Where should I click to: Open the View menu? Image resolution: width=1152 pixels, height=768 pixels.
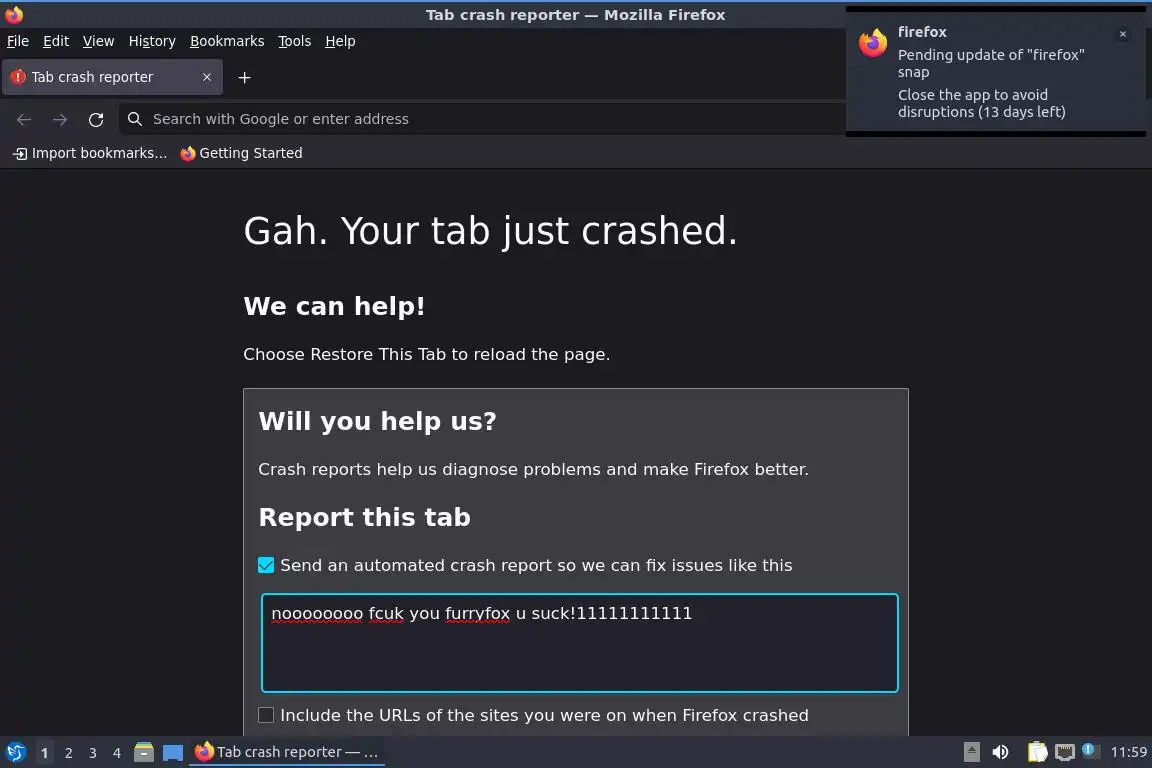(x=98, y=41)
